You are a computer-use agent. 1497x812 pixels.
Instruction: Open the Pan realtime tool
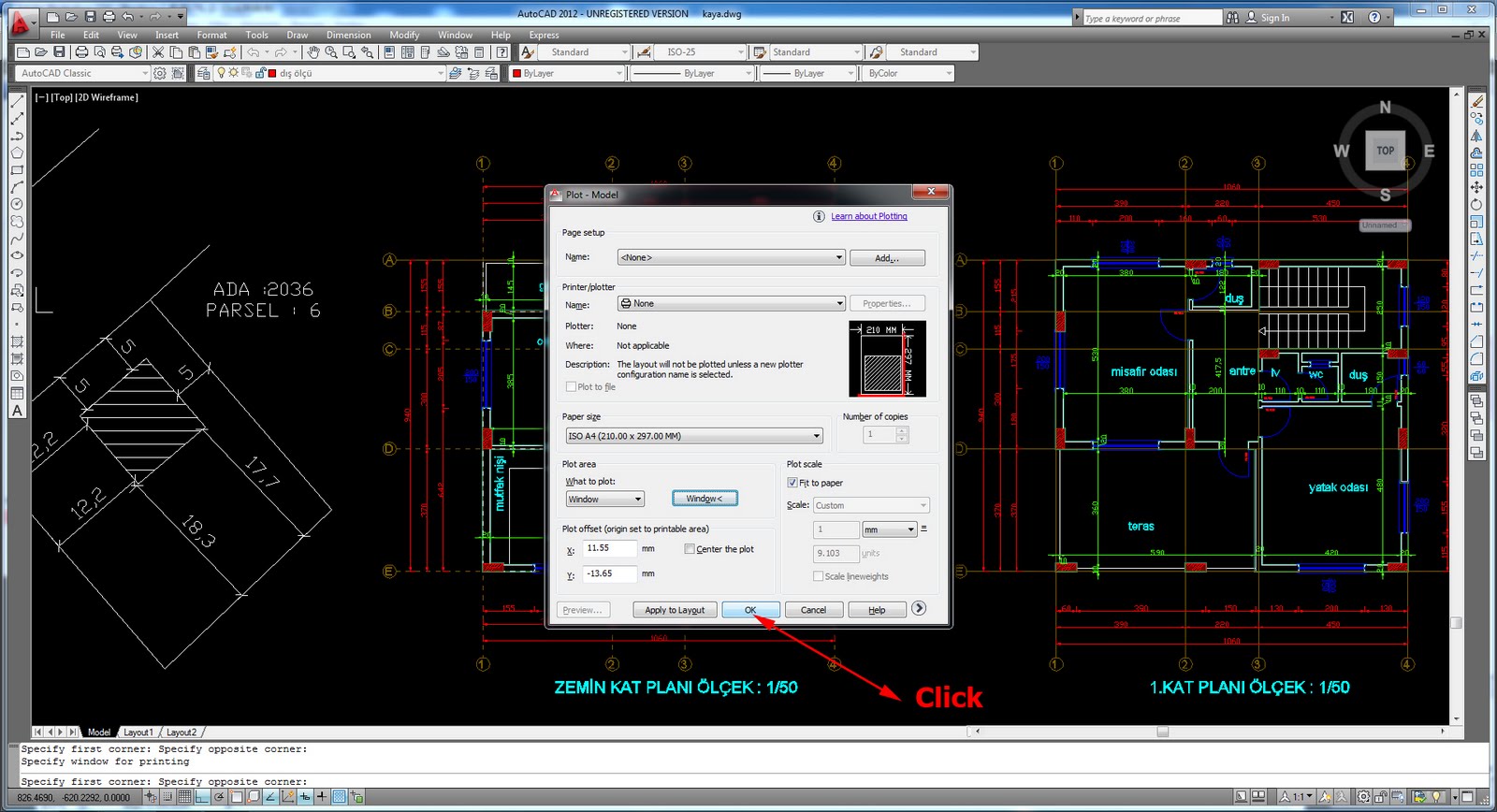[x=313, y=52]
